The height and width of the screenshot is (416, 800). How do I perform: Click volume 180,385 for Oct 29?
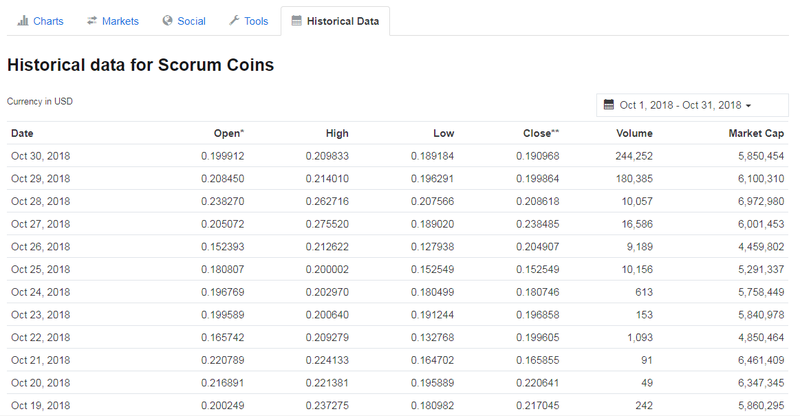(x=634, y=179)
